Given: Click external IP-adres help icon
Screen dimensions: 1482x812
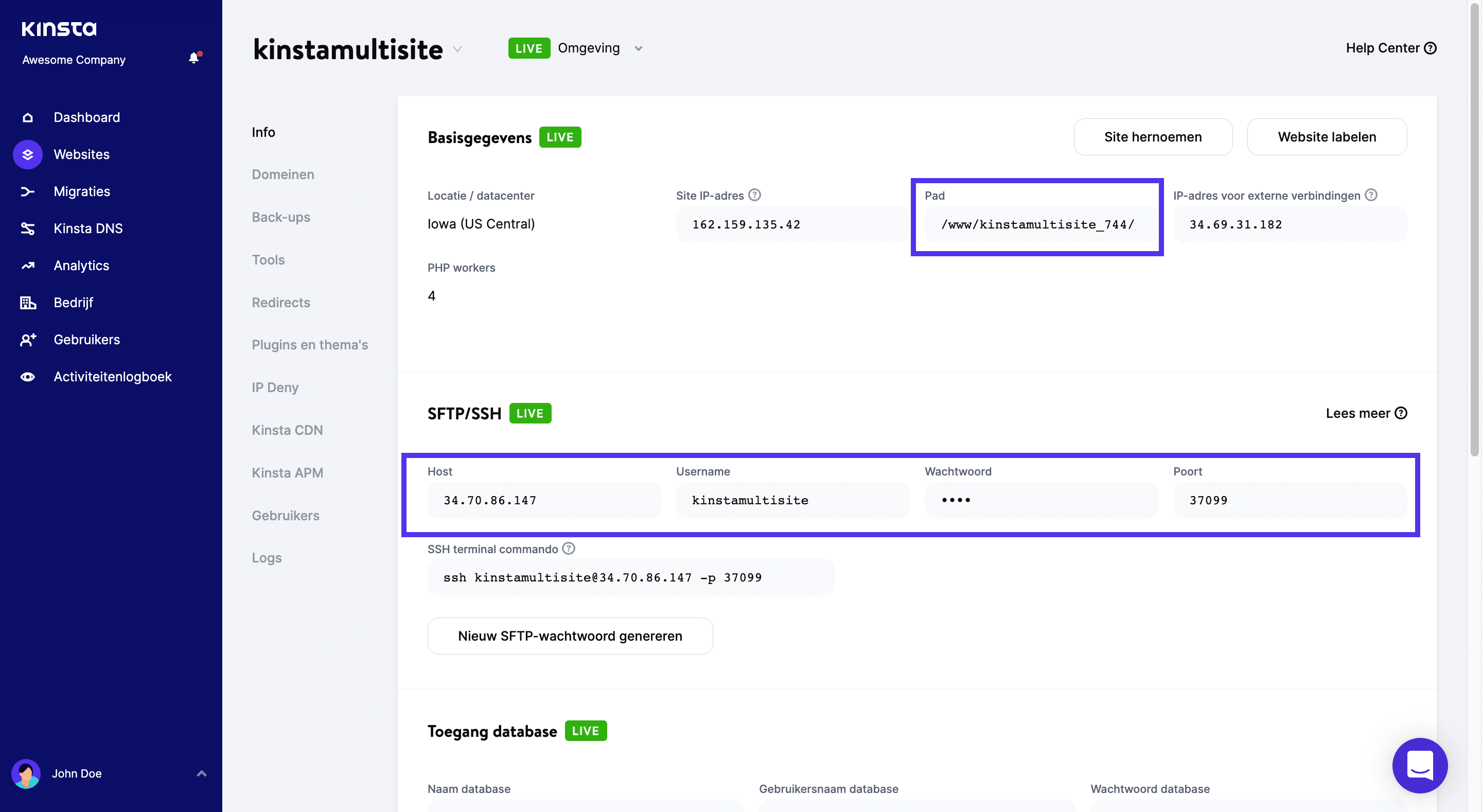Looking at the screenshot, I should 1371,195.
